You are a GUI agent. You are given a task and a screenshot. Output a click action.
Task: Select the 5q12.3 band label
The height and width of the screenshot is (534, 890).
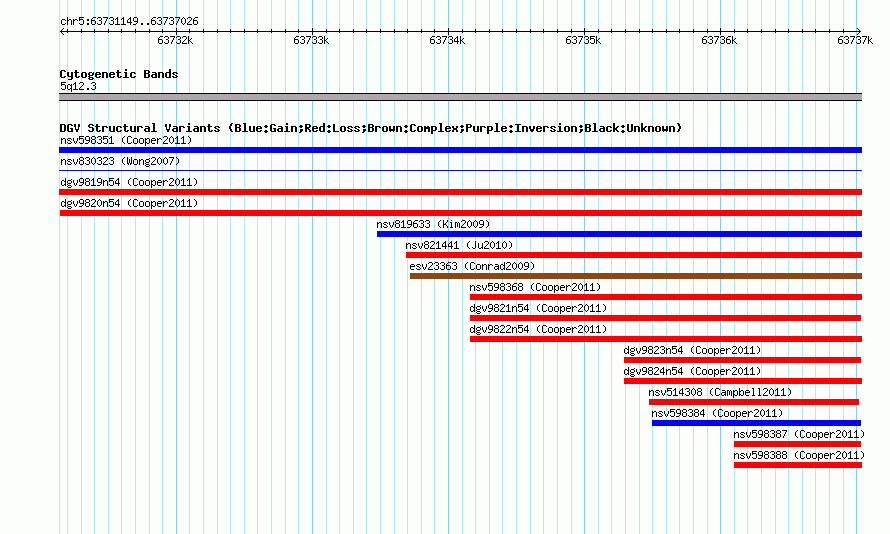pos(78,86)
